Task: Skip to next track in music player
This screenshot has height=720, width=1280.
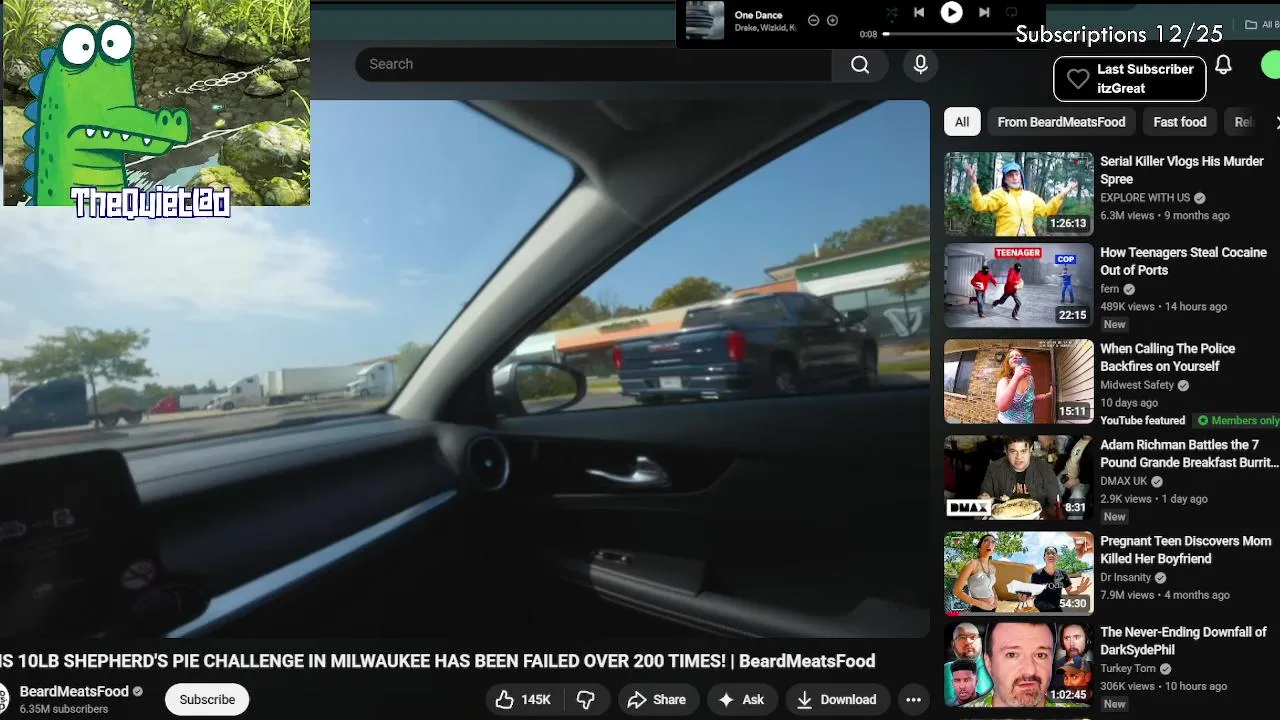Action: tap(984, 12)
